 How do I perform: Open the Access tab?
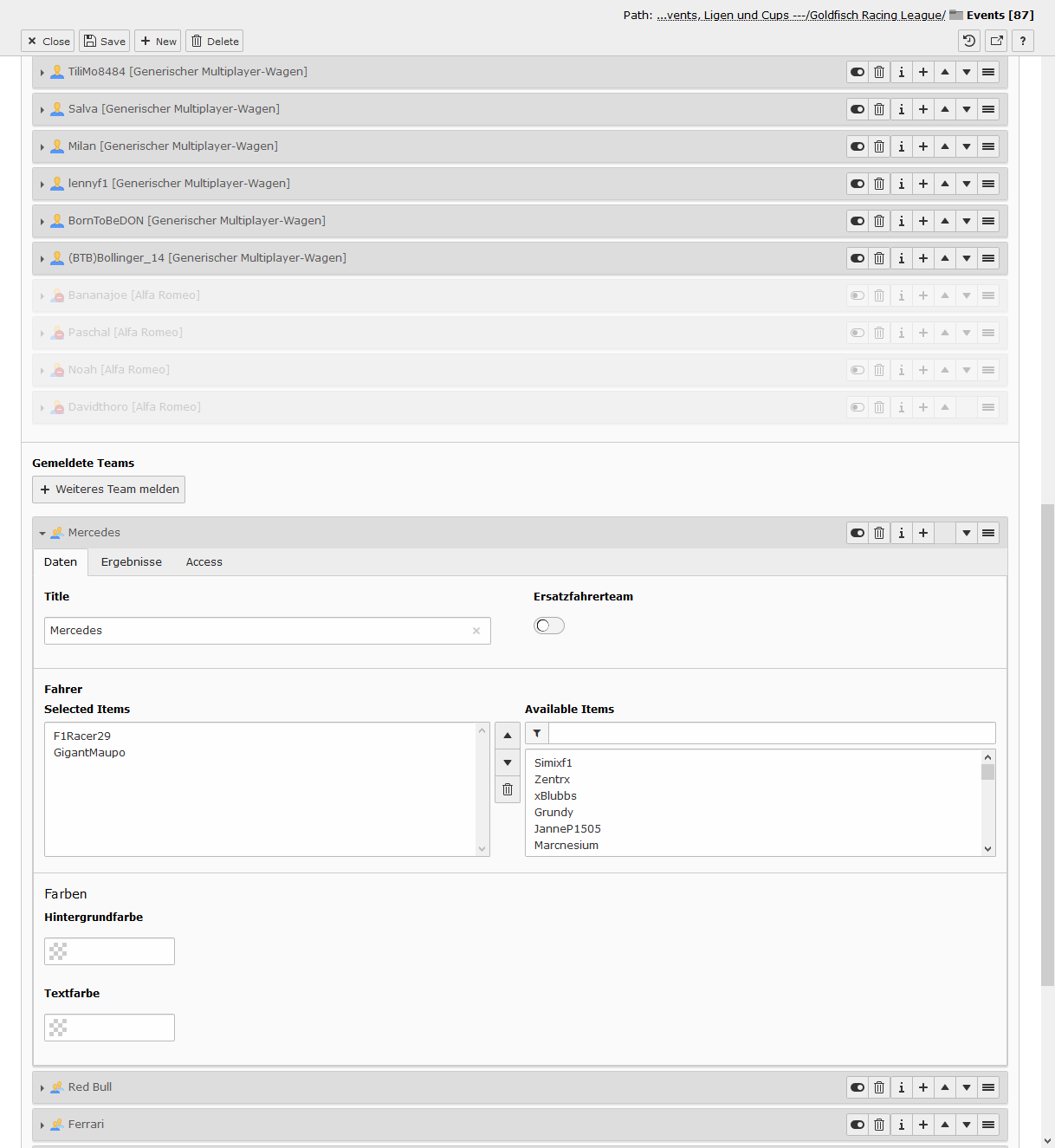pos(204,562)
